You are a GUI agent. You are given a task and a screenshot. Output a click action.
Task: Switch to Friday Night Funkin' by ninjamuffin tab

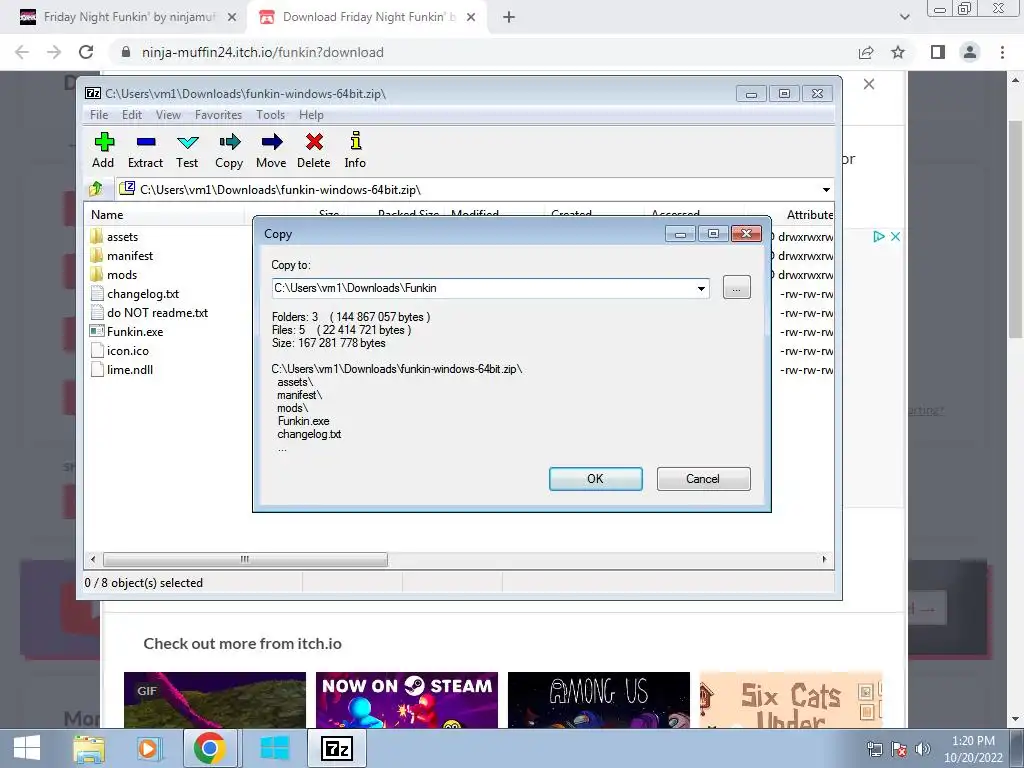(x=128, y=17)
